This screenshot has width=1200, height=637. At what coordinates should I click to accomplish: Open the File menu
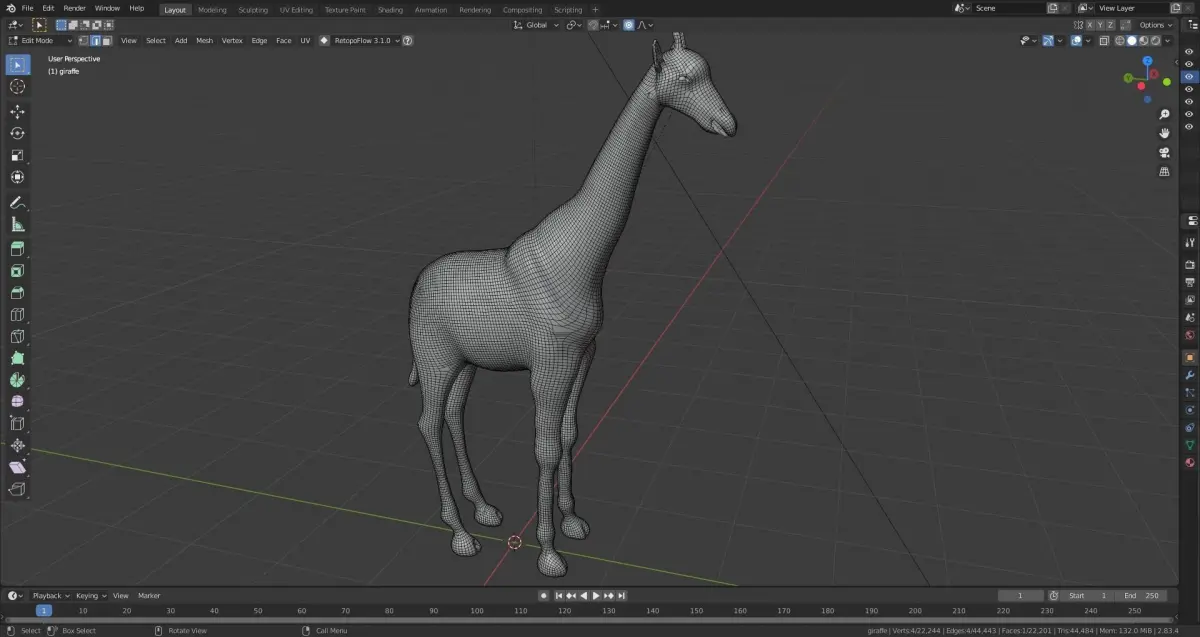[x=27, y=8]
